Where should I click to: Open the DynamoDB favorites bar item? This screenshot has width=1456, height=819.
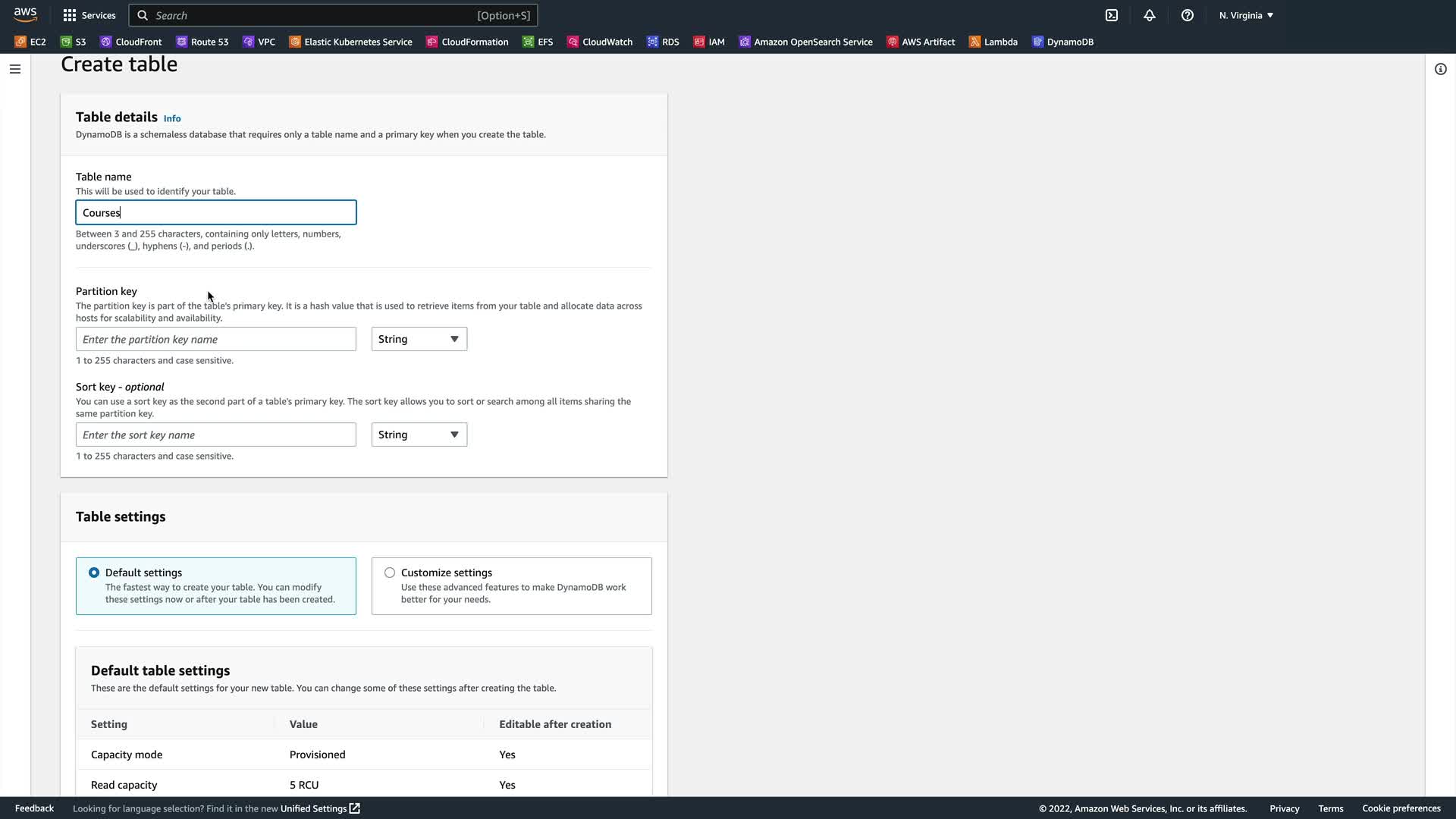(x=1062, y=42)
